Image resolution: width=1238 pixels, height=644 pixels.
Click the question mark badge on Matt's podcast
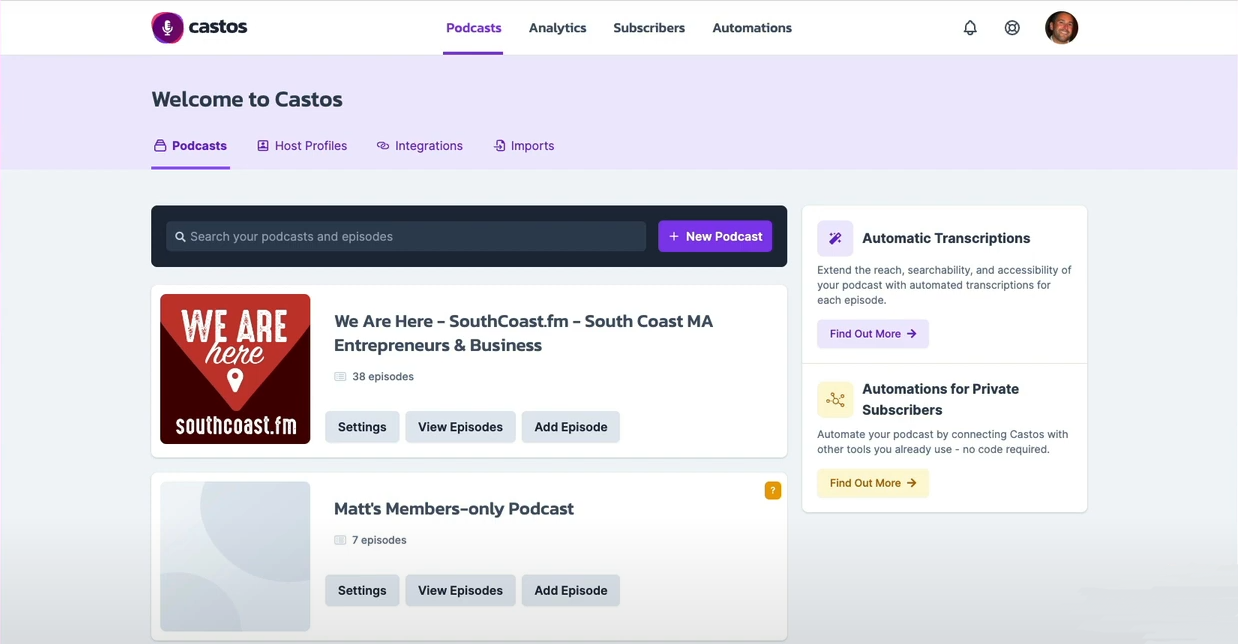click(x=772, y=490)
